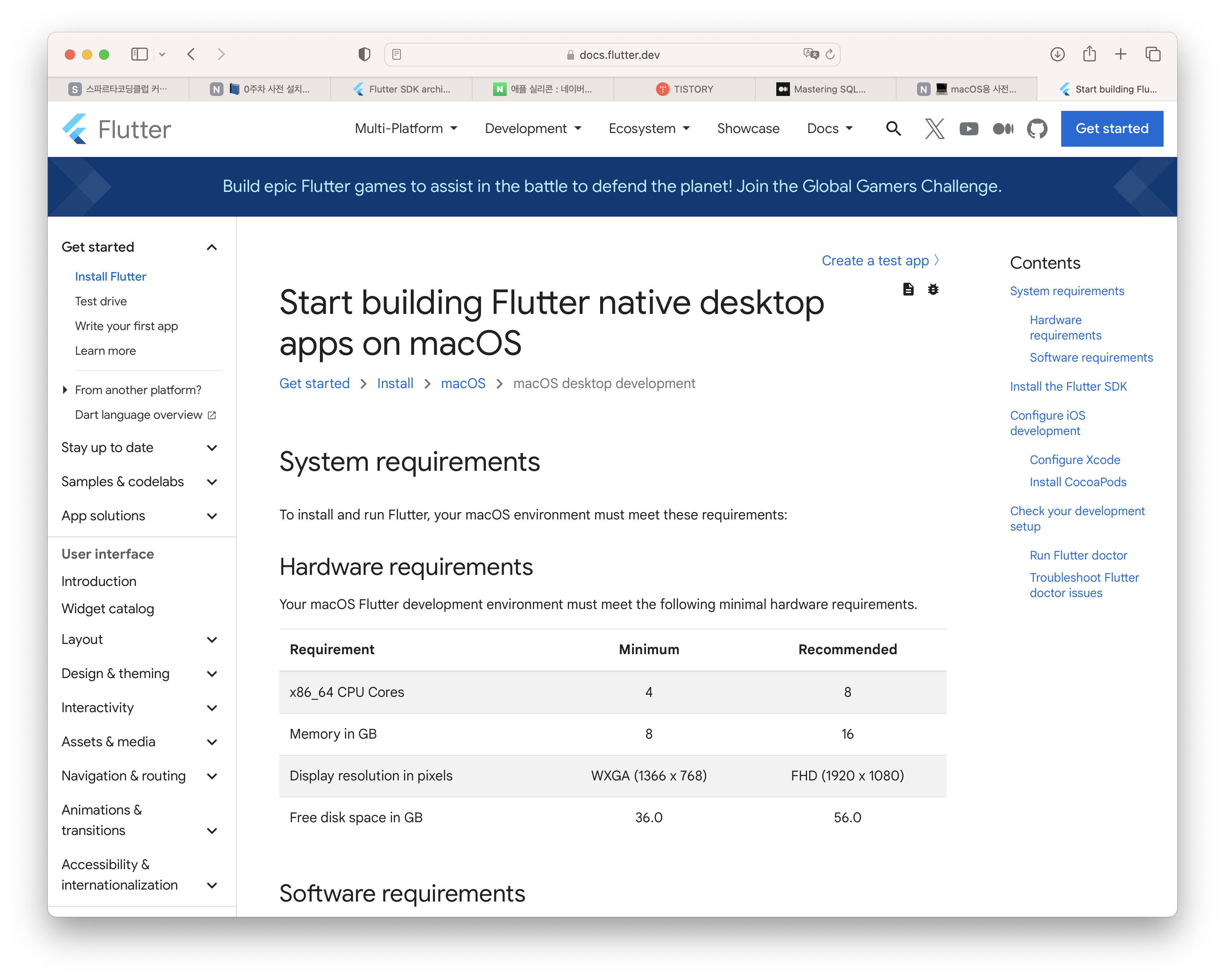Switch to 애플 실리콘 네이버 tab
This screenshot has height=980, width=1225.
pos(543,89)
